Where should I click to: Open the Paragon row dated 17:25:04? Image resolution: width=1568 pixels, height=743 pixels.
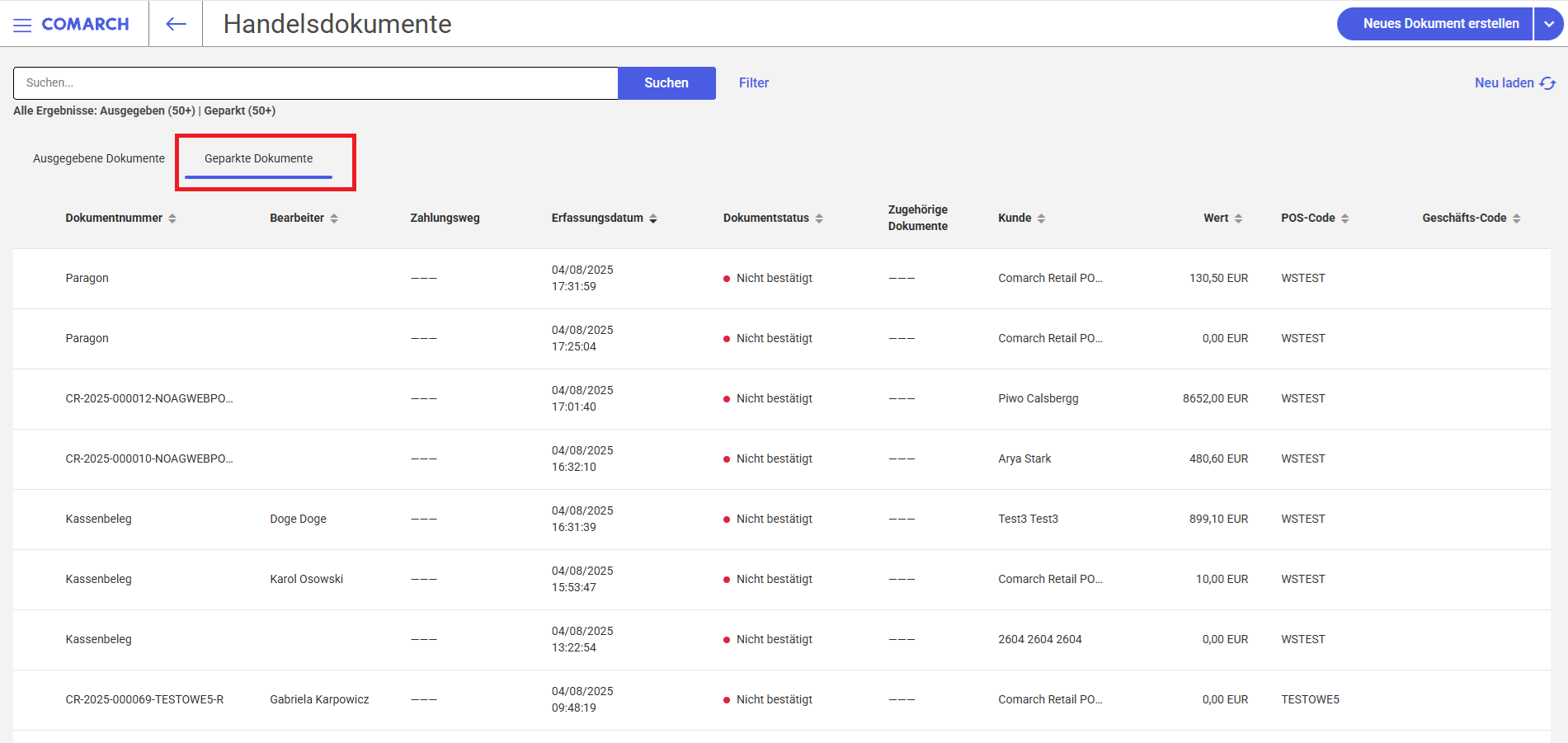coord(782,339)
